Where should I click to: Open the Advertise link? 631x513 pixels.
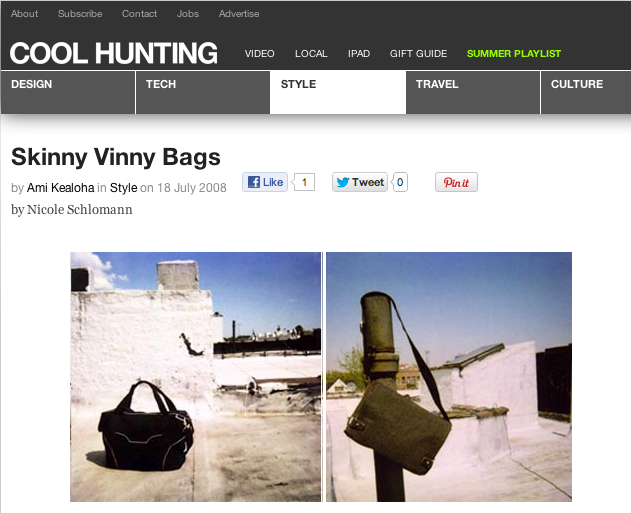pyautogui.click(x=239, y=14)
